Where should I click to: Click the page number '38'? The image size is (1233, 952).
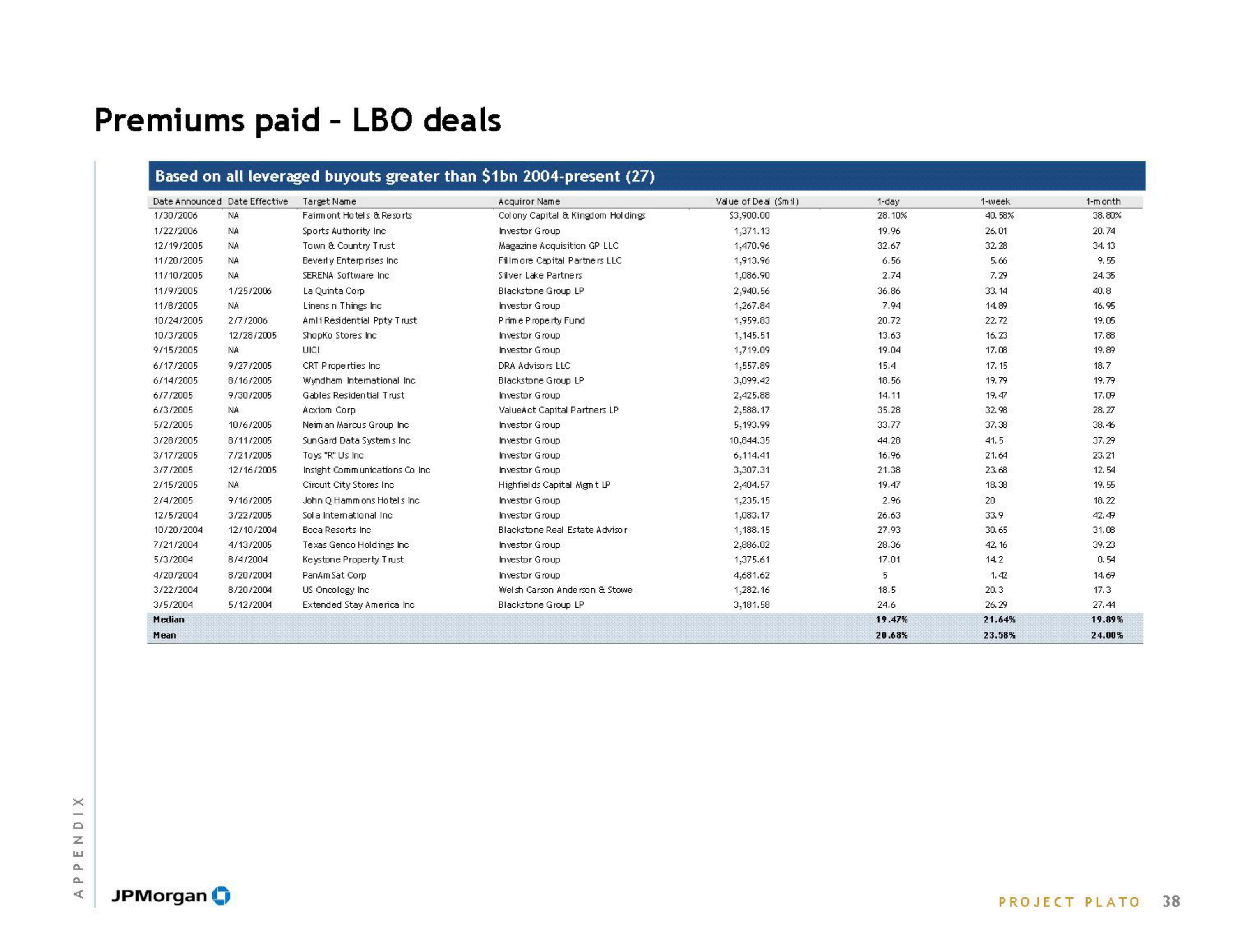[1171, 901]
